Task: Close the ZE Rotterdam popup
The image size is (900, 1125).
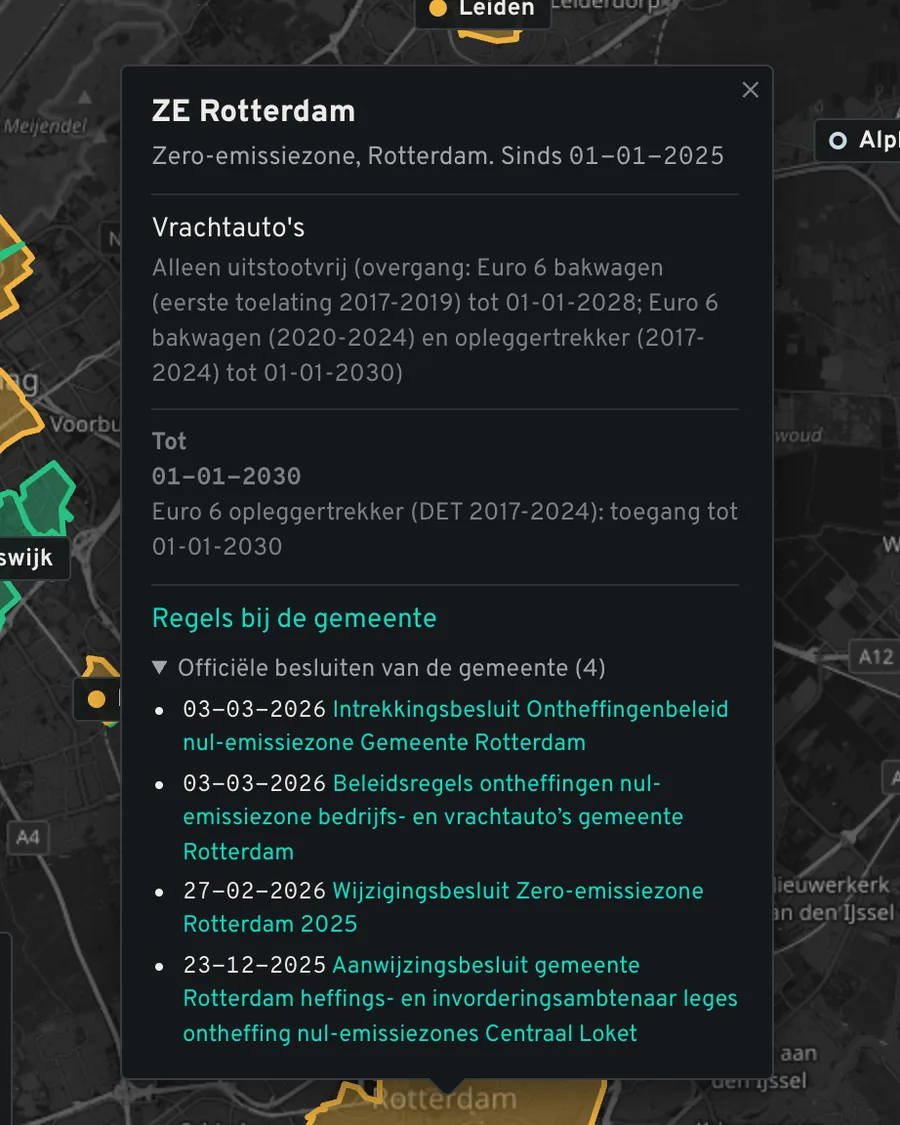Action: coord(750,90)
